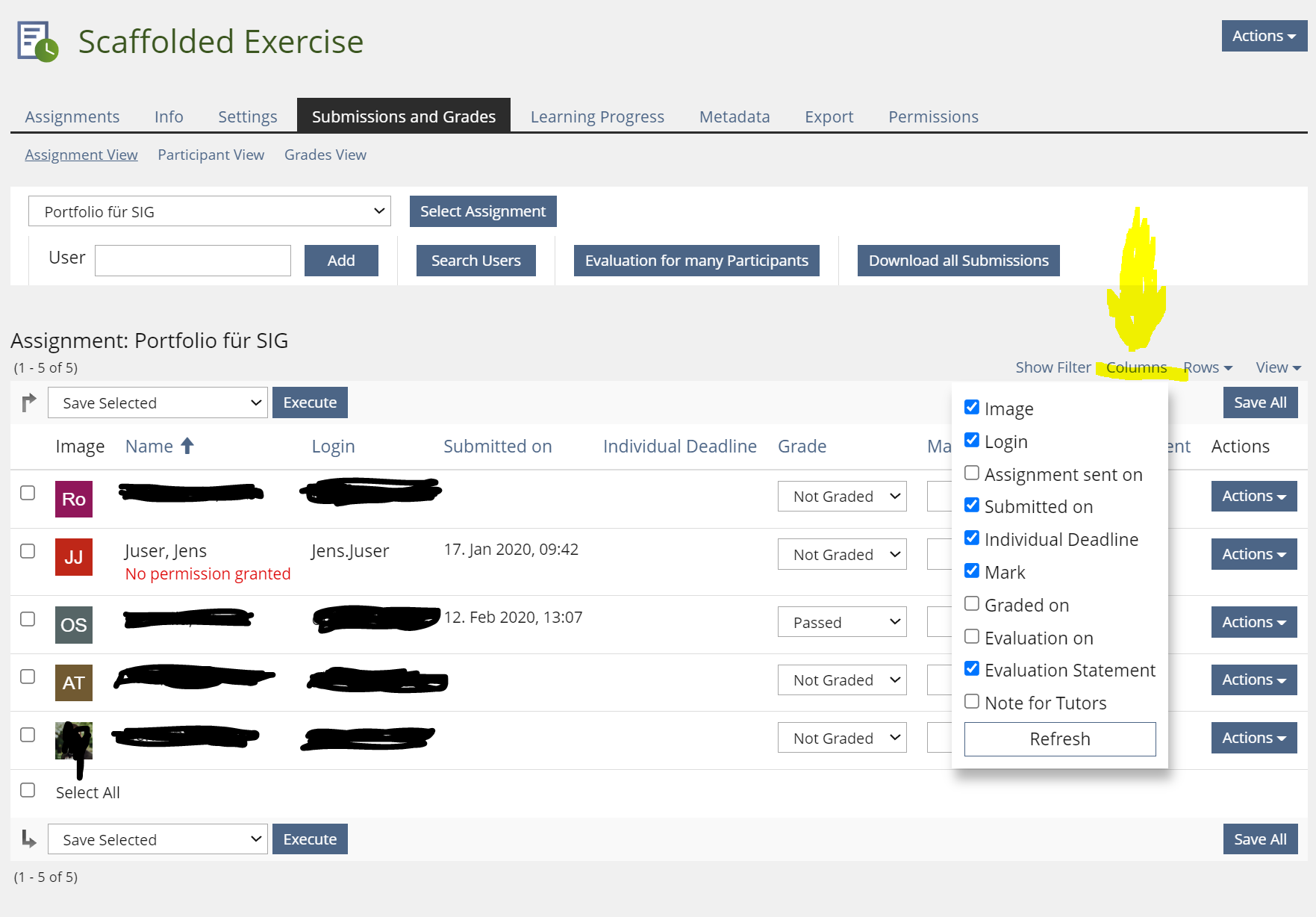Click the OS user avatar image

74,625
